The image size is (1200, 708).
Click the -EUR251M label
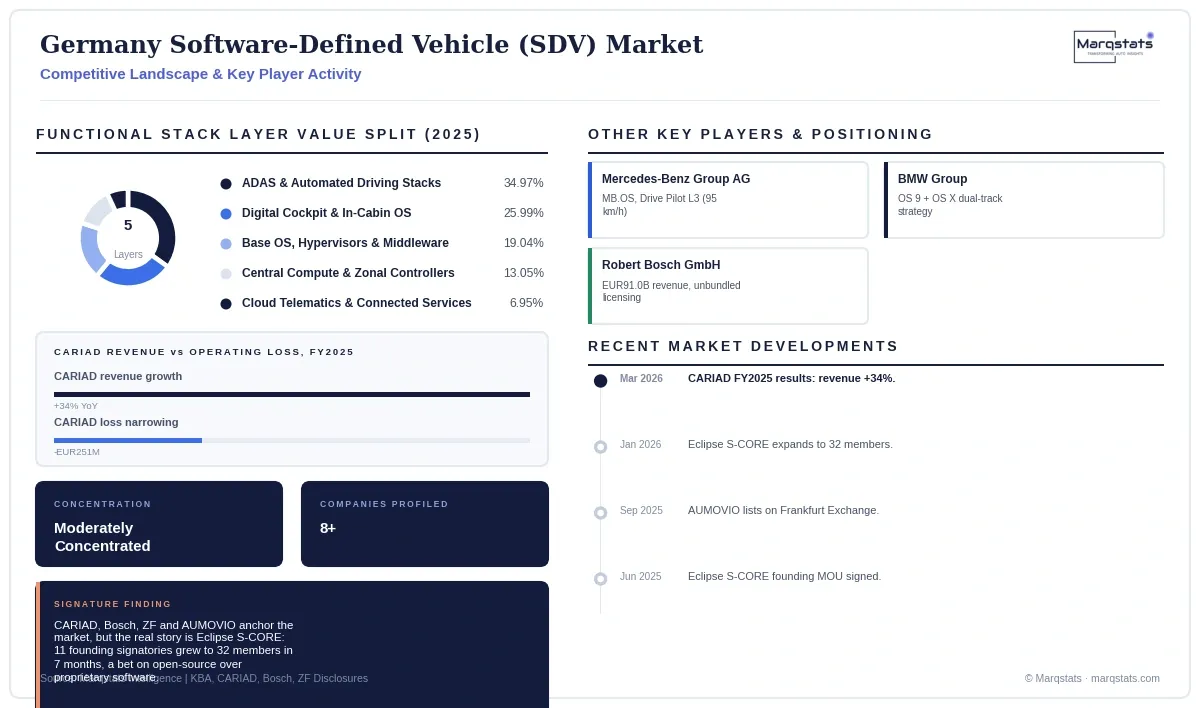(x=77, y=452)
